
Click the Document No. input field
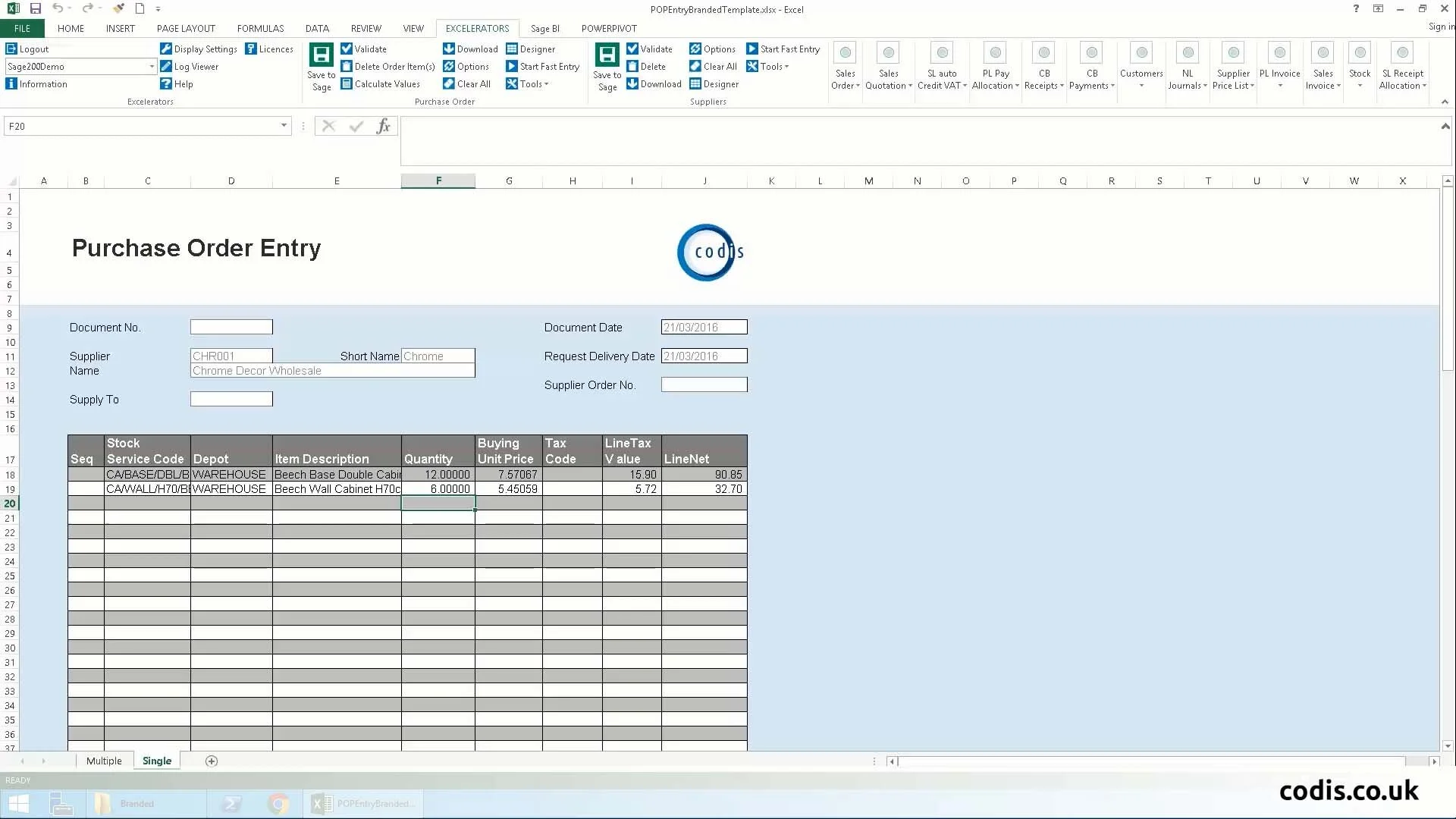(x=231, y=327)
